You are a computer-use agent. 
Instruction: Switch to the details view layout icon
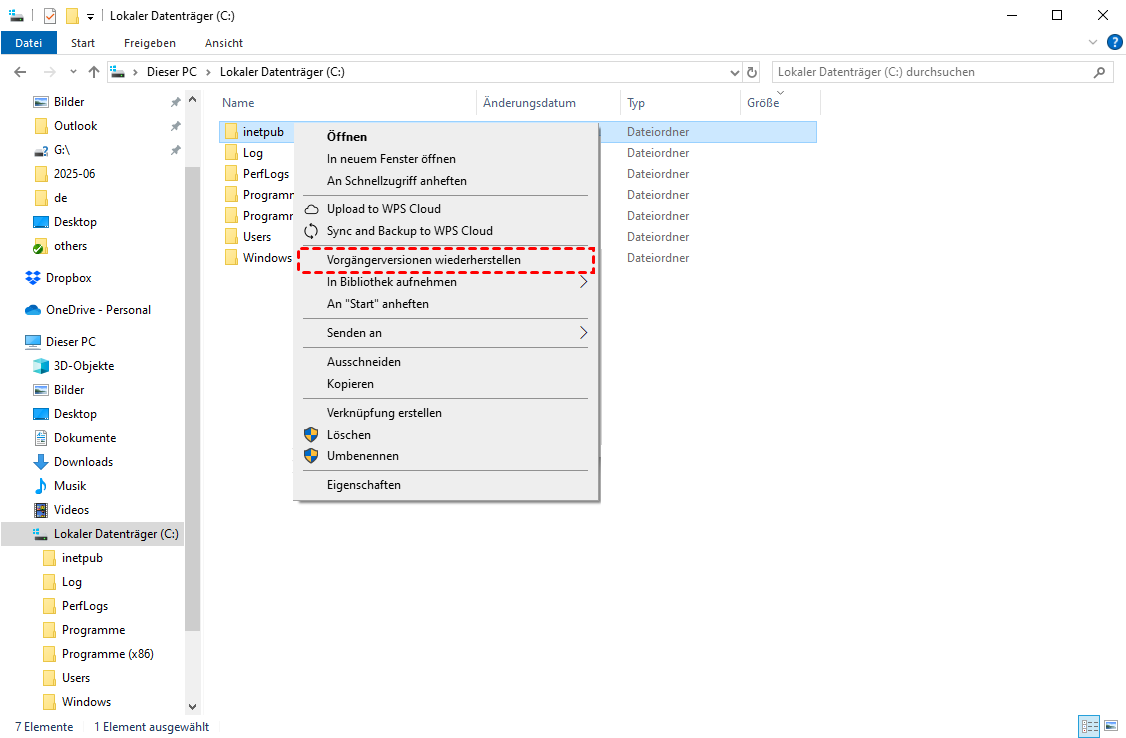(x=1089, y=727)
